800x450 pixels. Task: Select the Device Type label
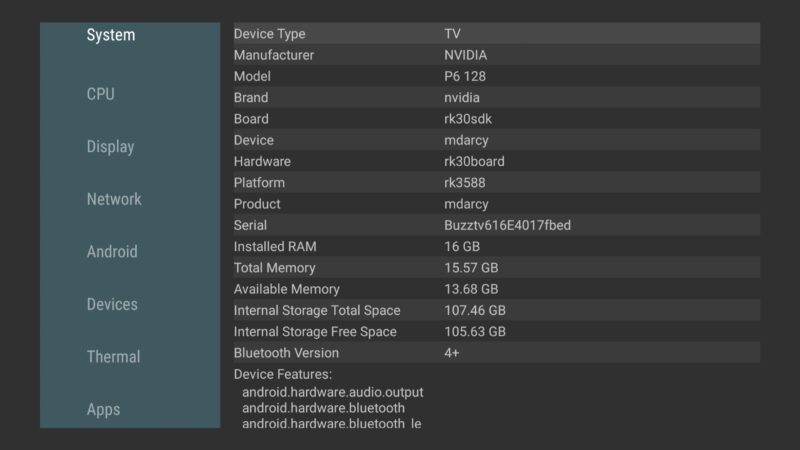pos(269,34)
